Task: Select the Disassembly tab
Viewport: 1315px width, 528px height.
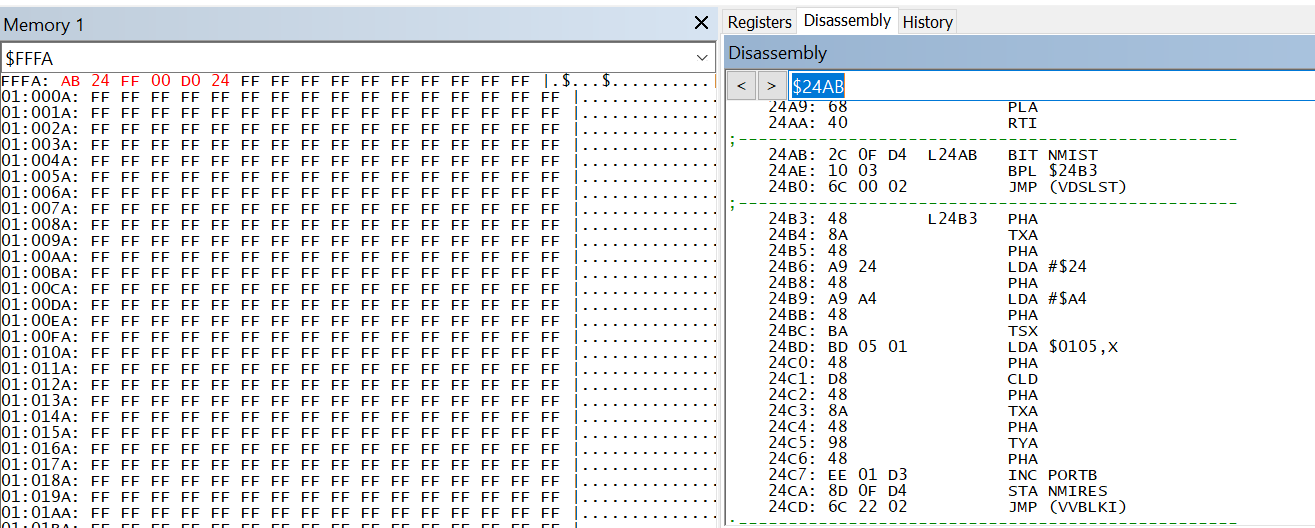Action: point(847,21)
